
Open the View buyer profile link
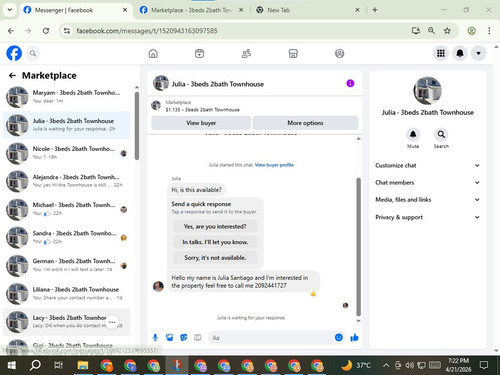point(274,165)
